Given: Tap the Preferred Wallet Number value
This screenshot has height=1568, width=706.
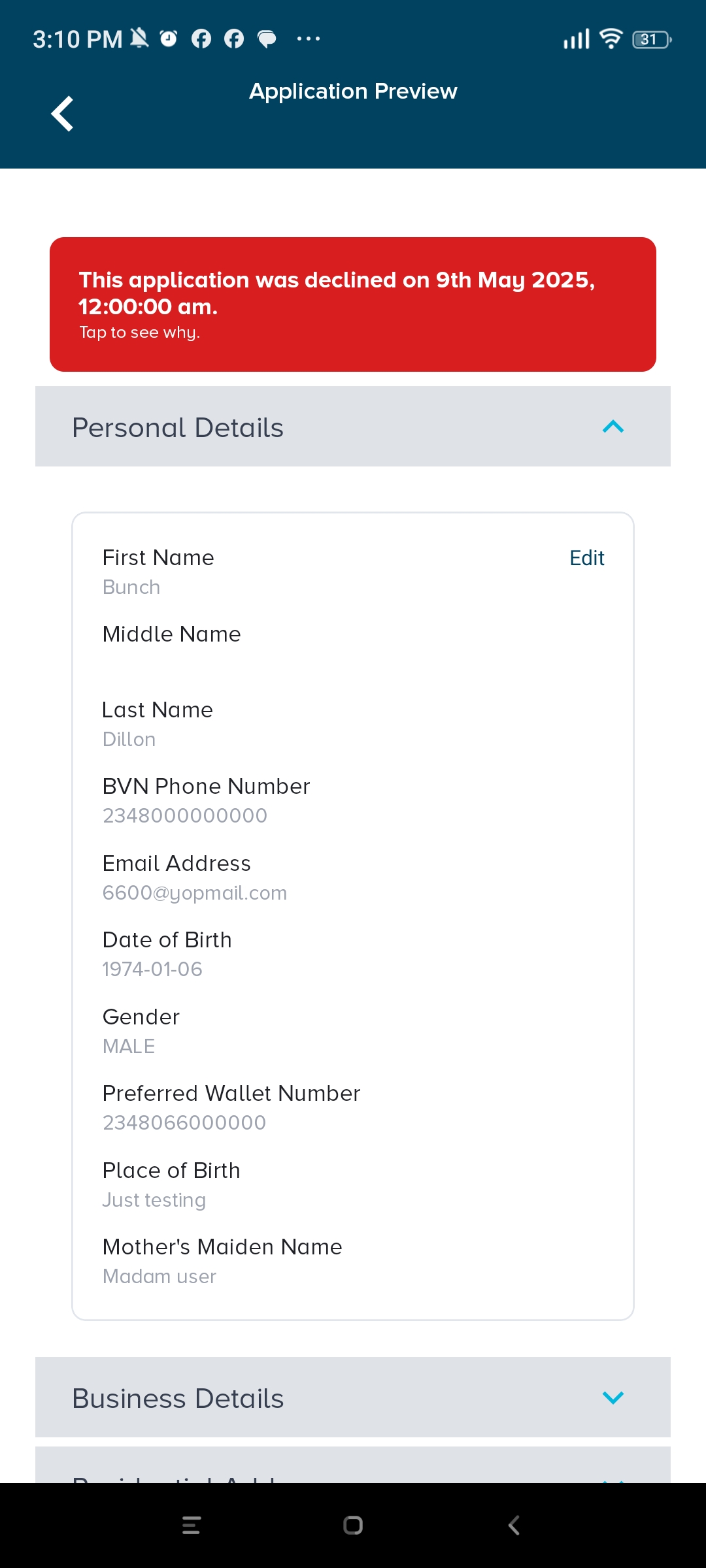Looking at the screenshot, I should tap(184, 1123).
